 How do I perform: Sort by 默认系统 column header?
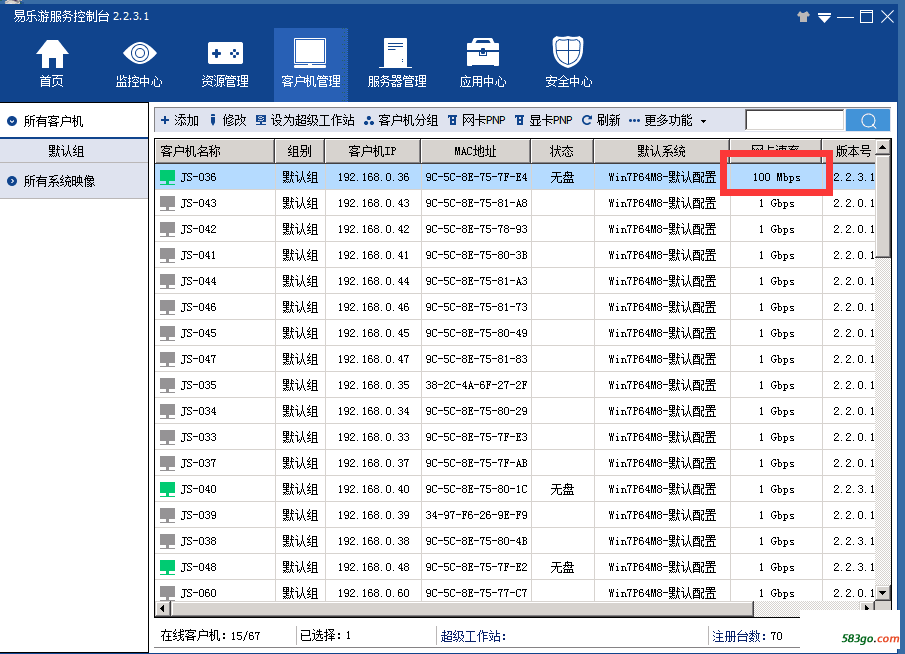661,151
